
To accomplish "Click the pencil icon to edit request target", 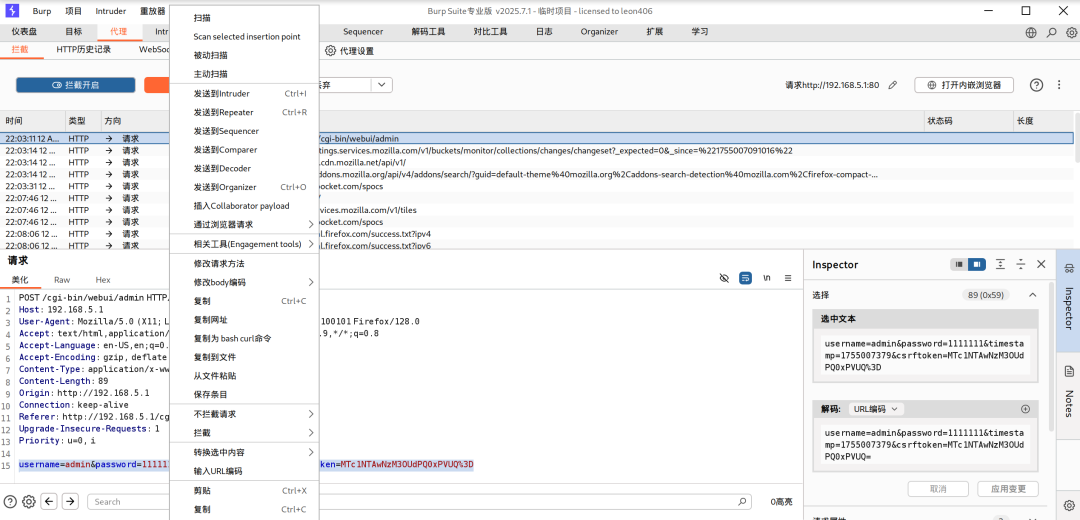I will click(x=893, y=85).
